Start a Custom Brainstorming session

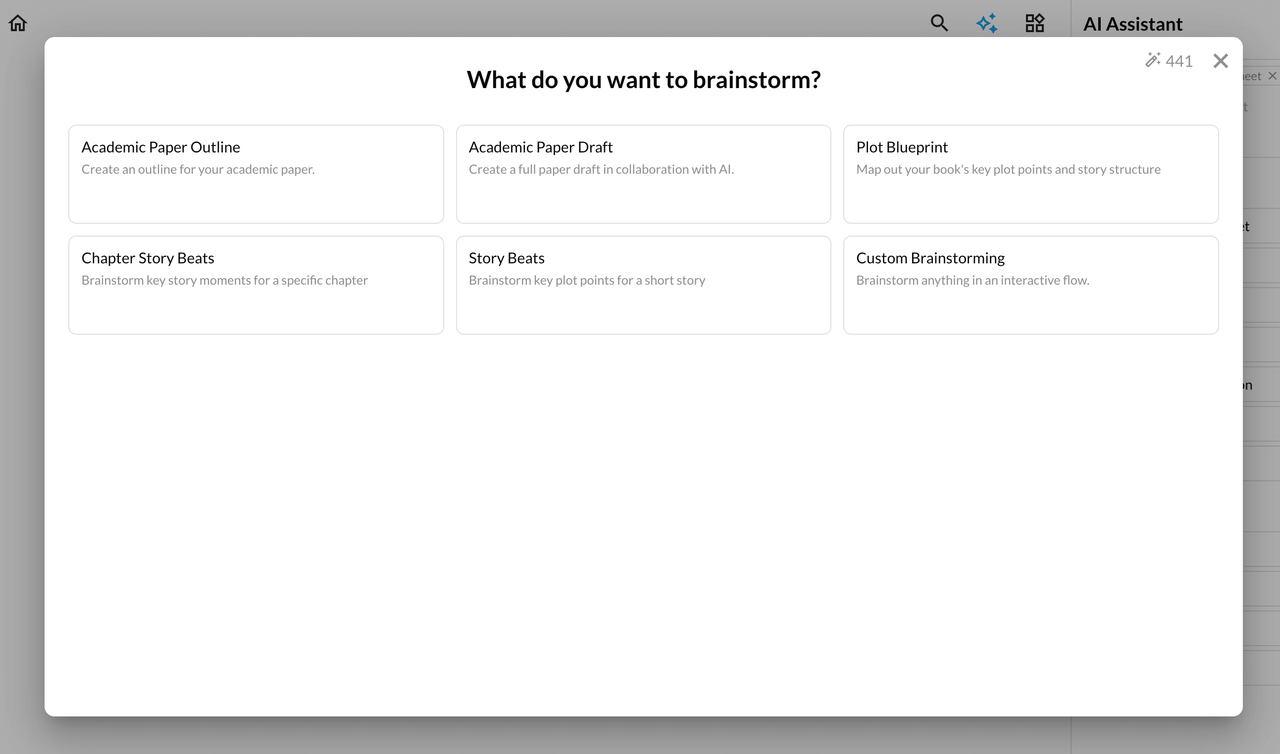(x=1030, y=285)
